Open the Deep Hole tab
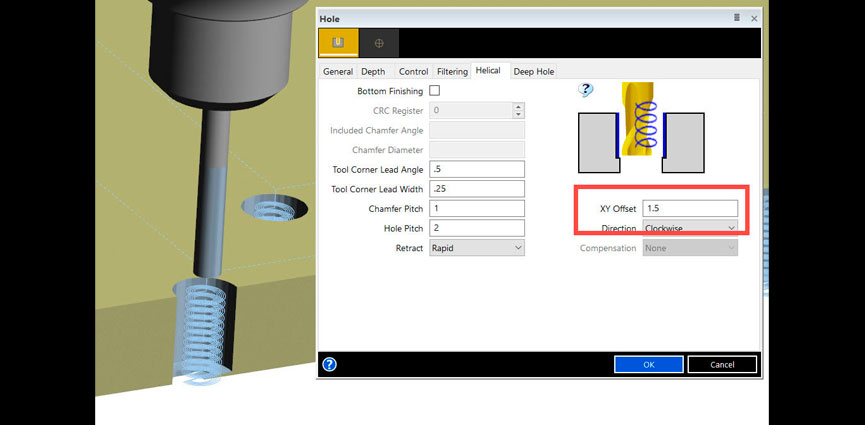 pyautogui.click(x=533, y=72)
